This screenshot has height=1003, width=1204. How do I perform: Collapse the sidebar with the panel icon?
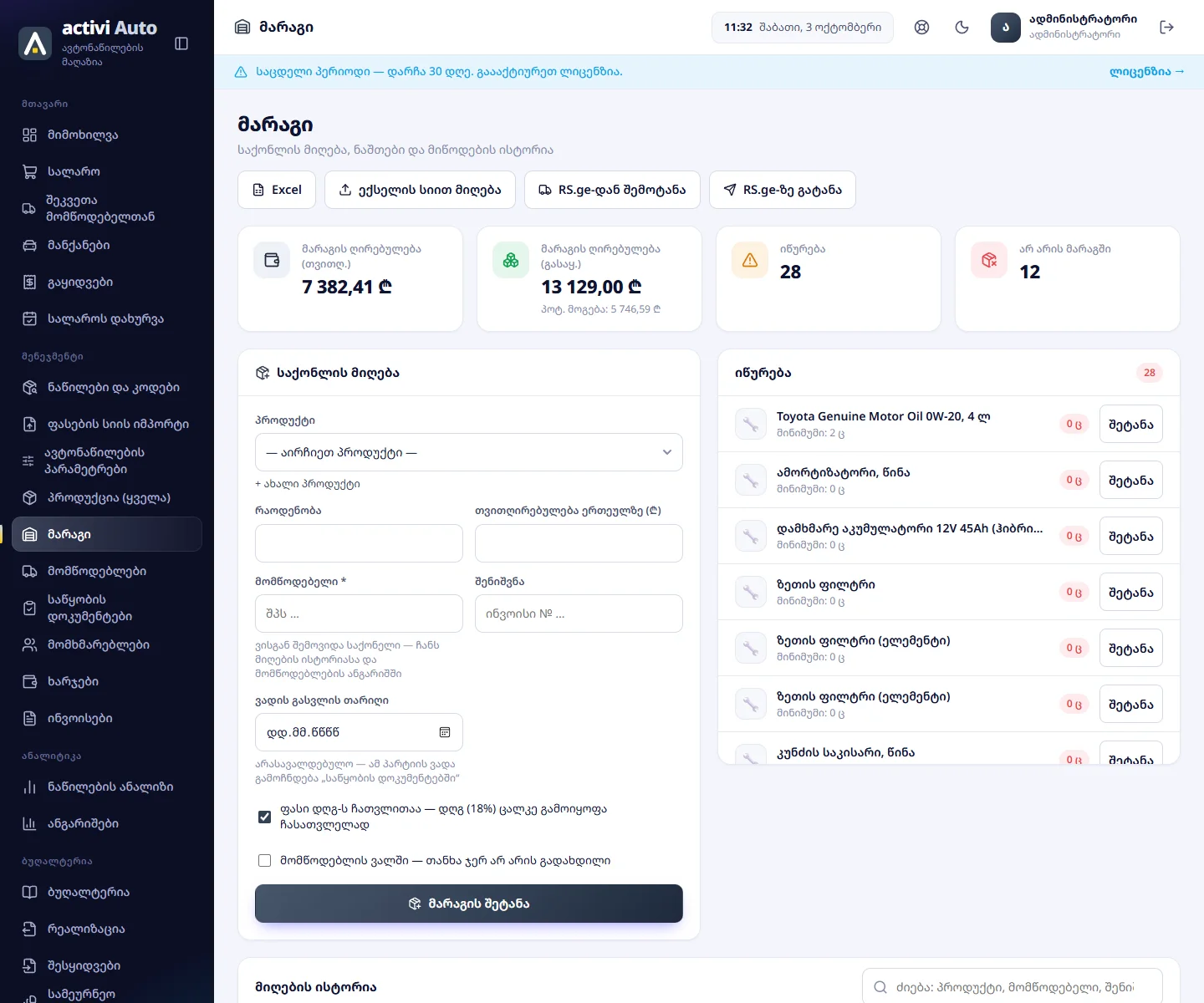click(181, 43)
